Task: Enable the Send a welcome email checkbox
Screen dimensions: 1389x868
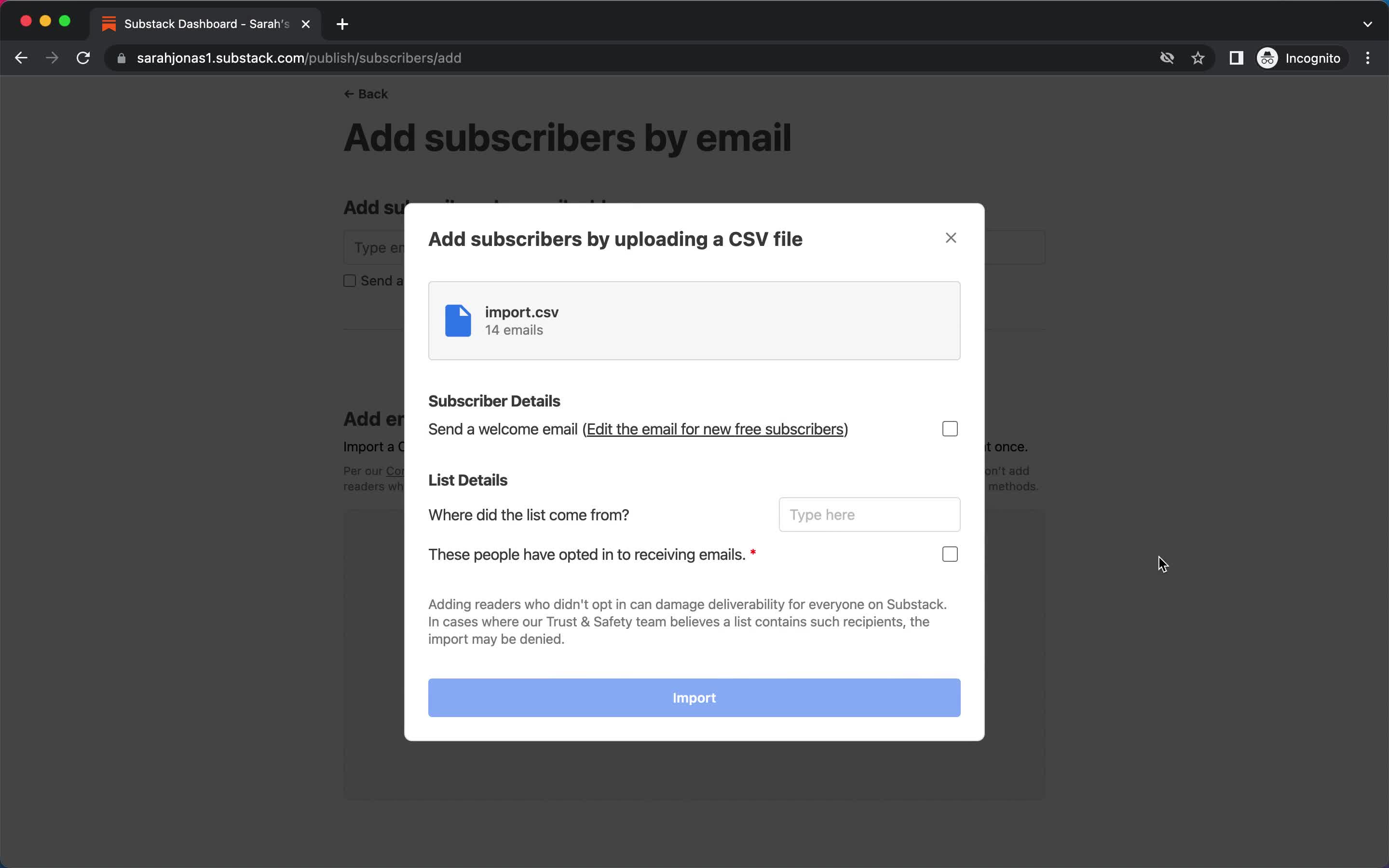Action: point(950,429)
